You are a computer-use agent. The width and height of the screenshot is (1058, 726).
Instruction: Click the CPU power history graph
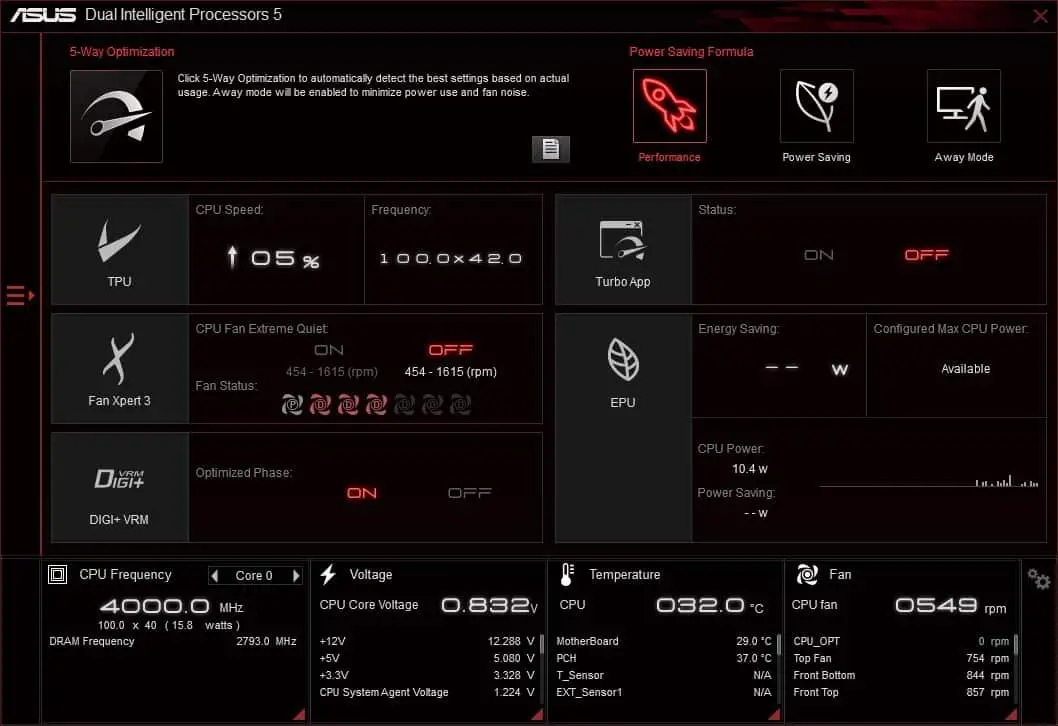[928, 480]
